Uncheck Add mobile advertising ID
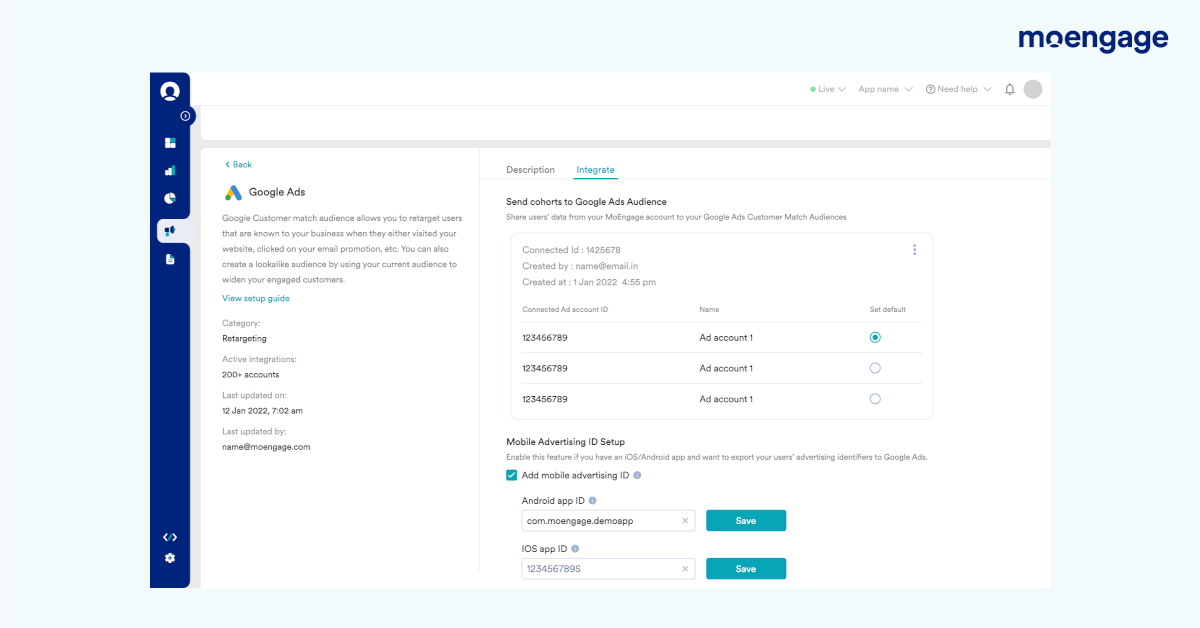This screenshot has height=628, width=1200. [x=511, y=475]
